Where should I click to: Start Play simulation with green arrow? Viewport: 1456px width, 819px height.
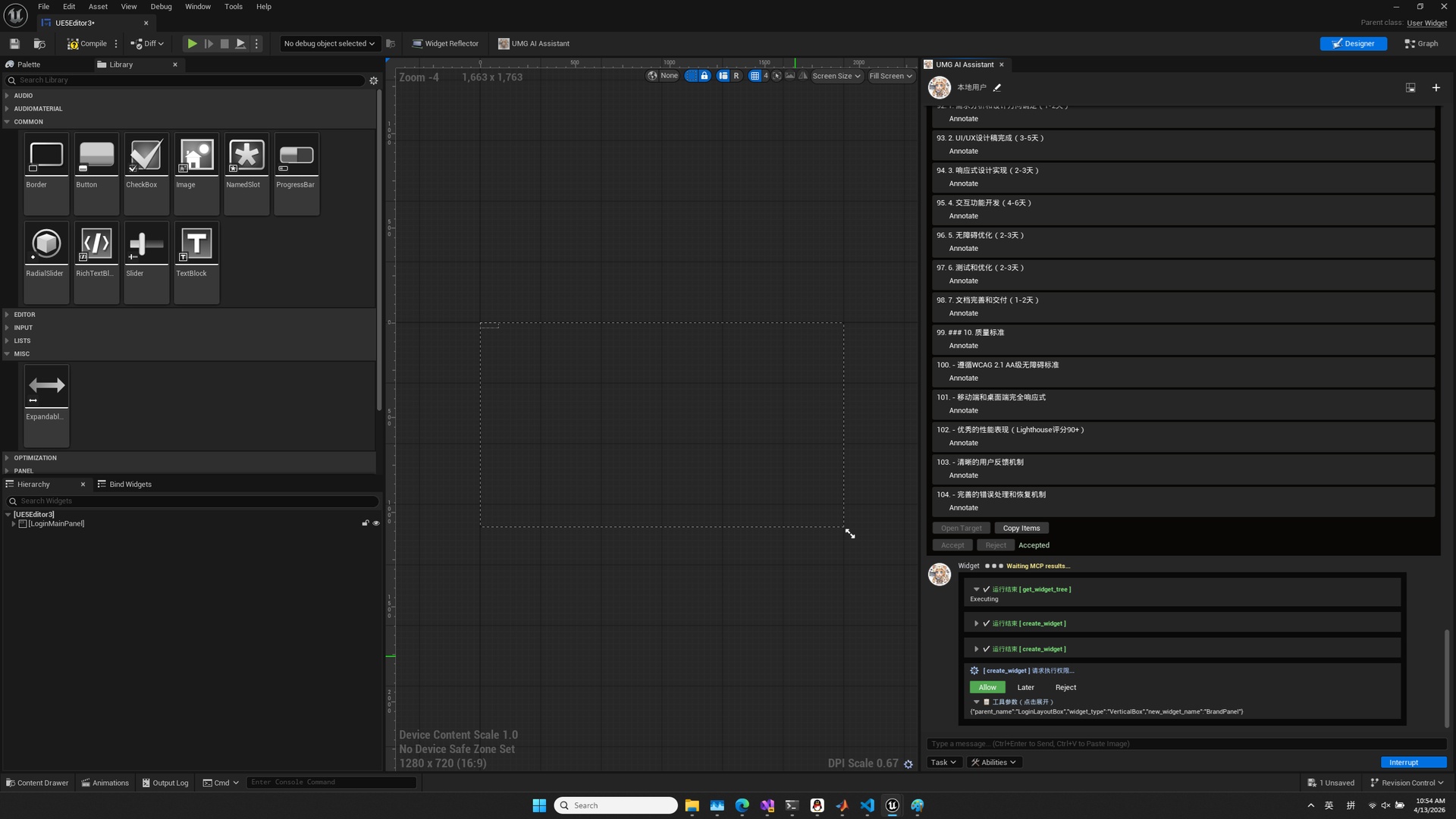point(193,44)
